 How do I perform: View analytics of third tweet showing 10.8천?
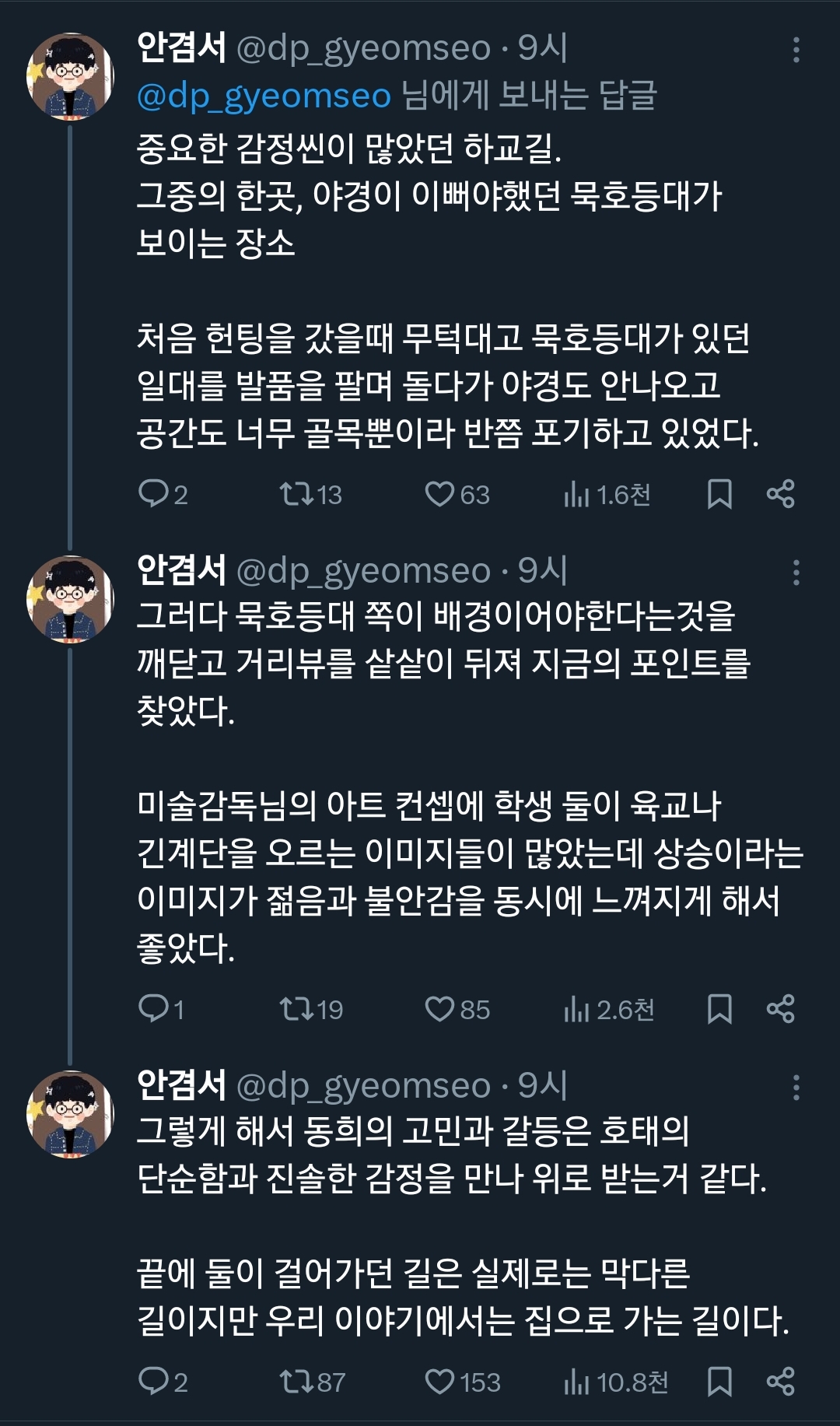pos(614,1382)
